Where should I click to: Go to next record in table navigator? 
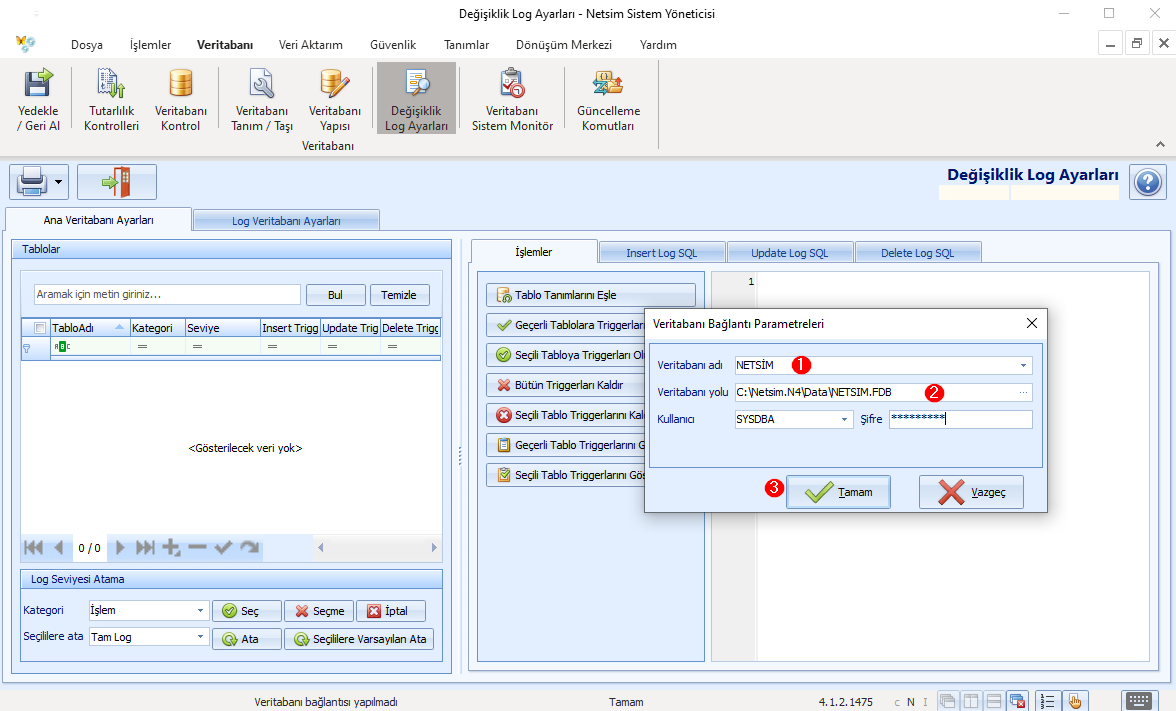pyautogui.click(x=120, y=548)
